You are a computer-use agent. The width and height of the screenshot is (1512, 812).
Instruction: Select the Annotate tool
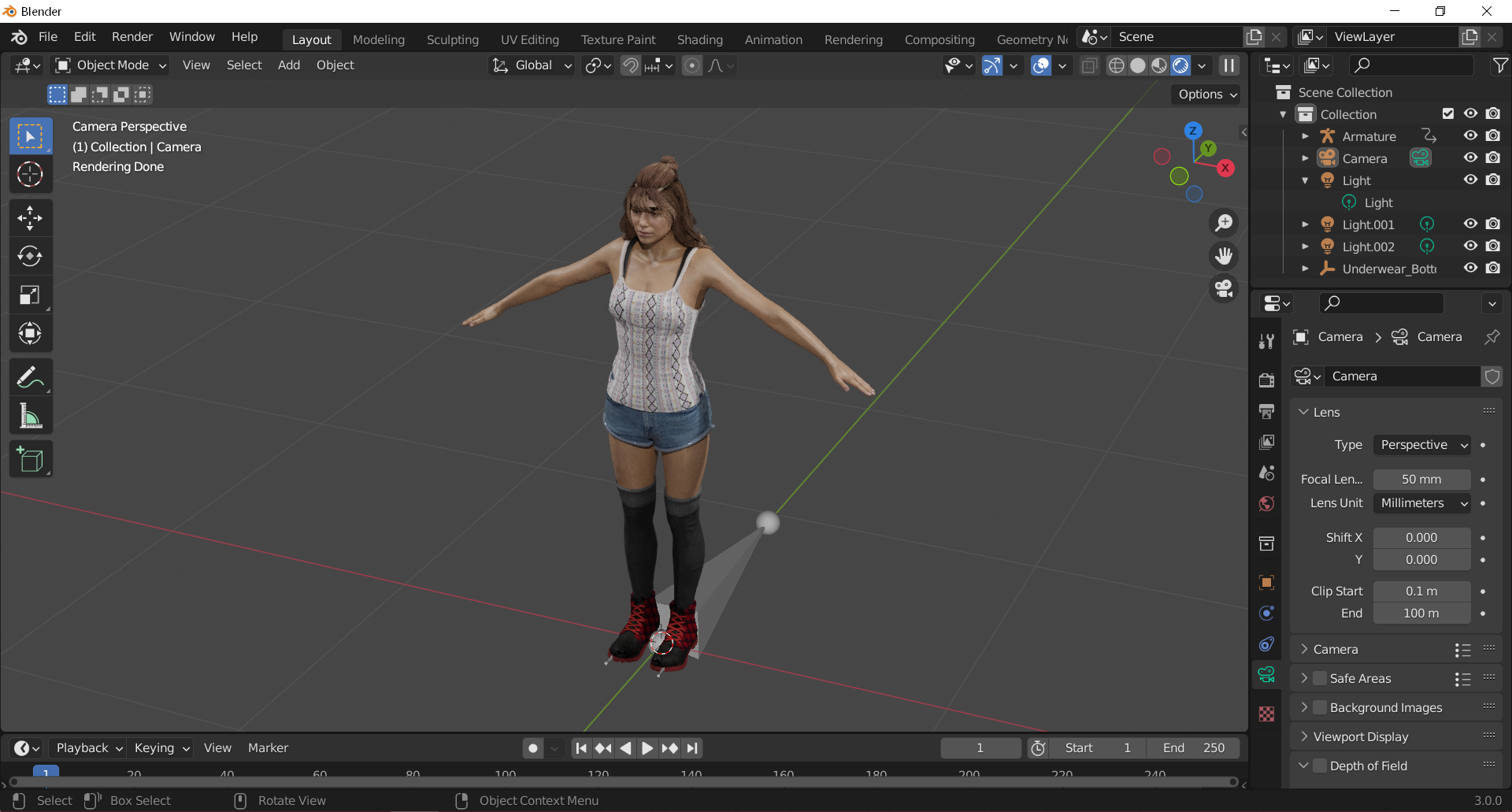pyautogui.click(x=31, y=377)
